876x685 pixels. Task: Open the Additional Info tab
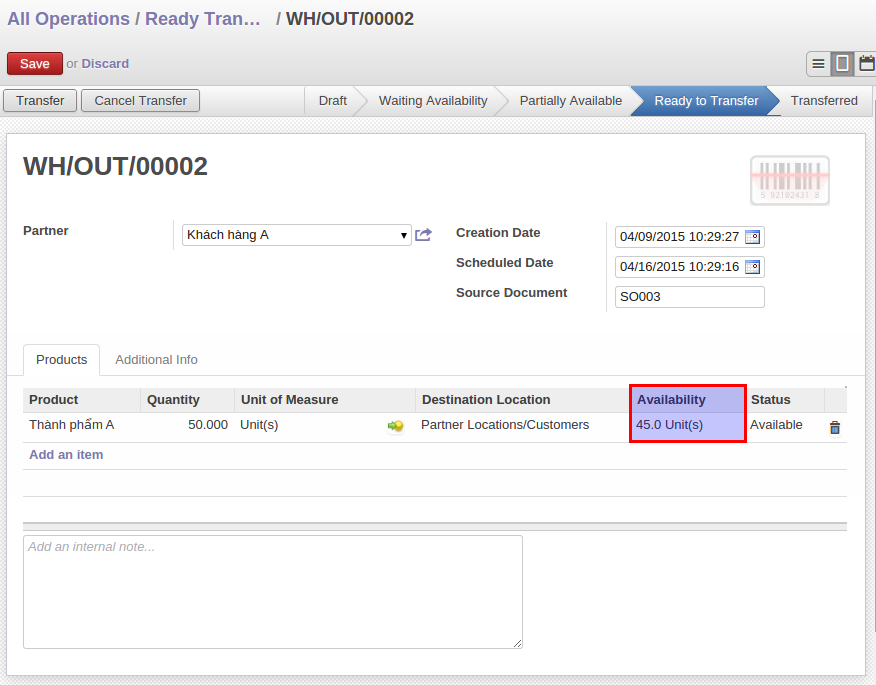click(156, 360)
